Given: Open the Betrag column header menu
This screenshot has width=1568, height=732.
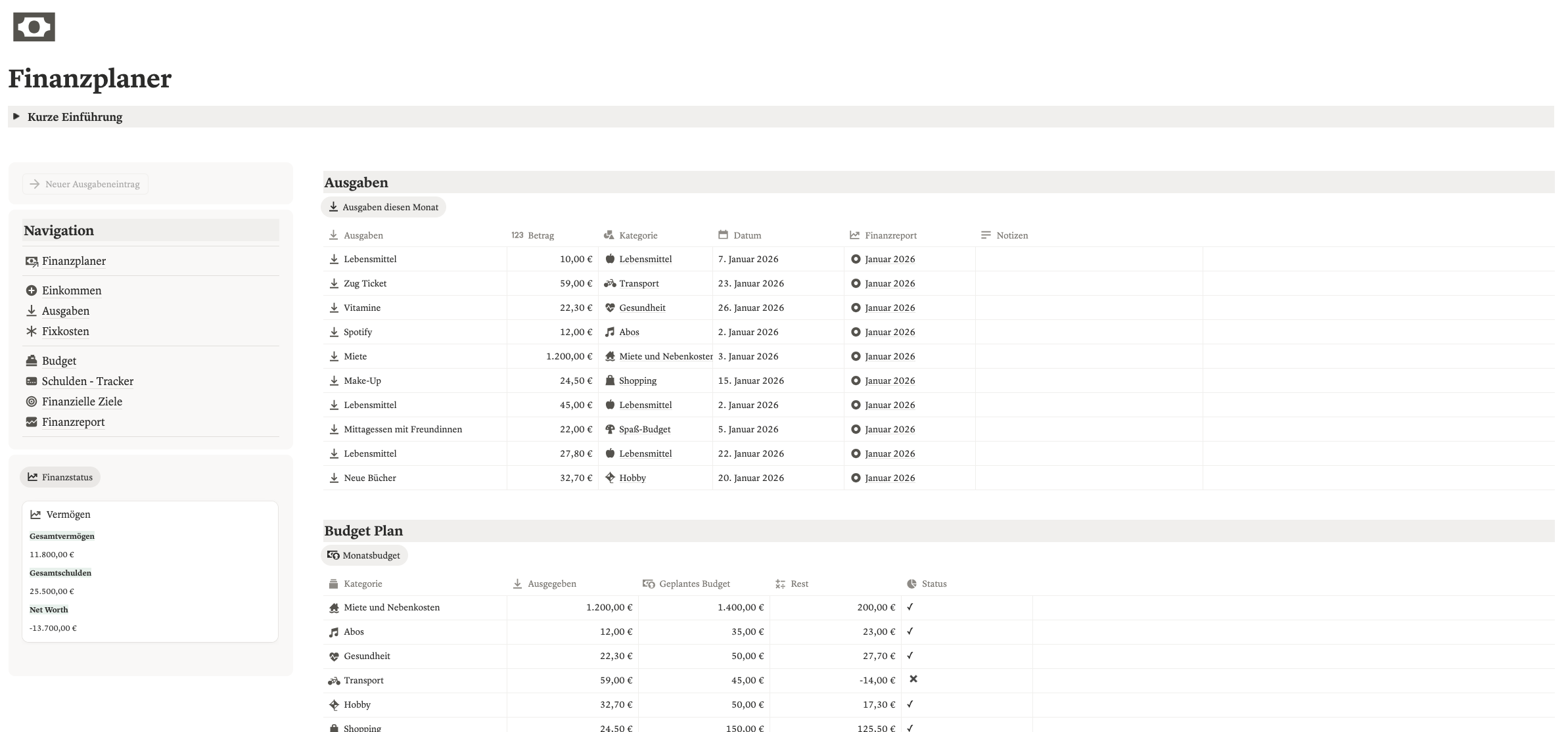Looking at the screenshot, I should point(540,235).
